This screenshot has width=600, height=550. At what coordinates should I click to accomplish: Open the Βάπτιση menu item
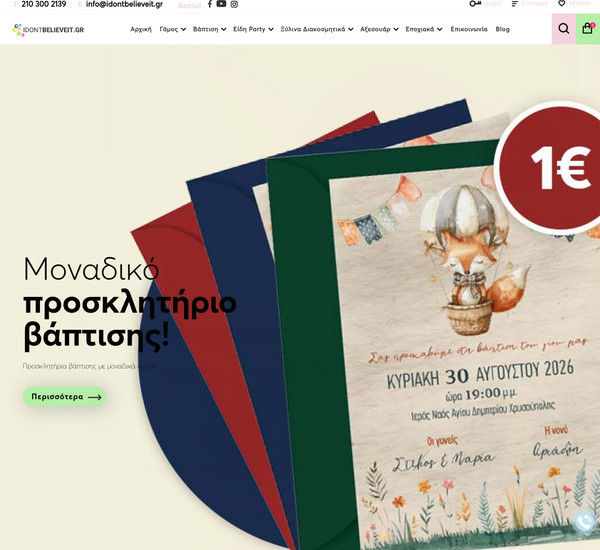tap(205, 29)
